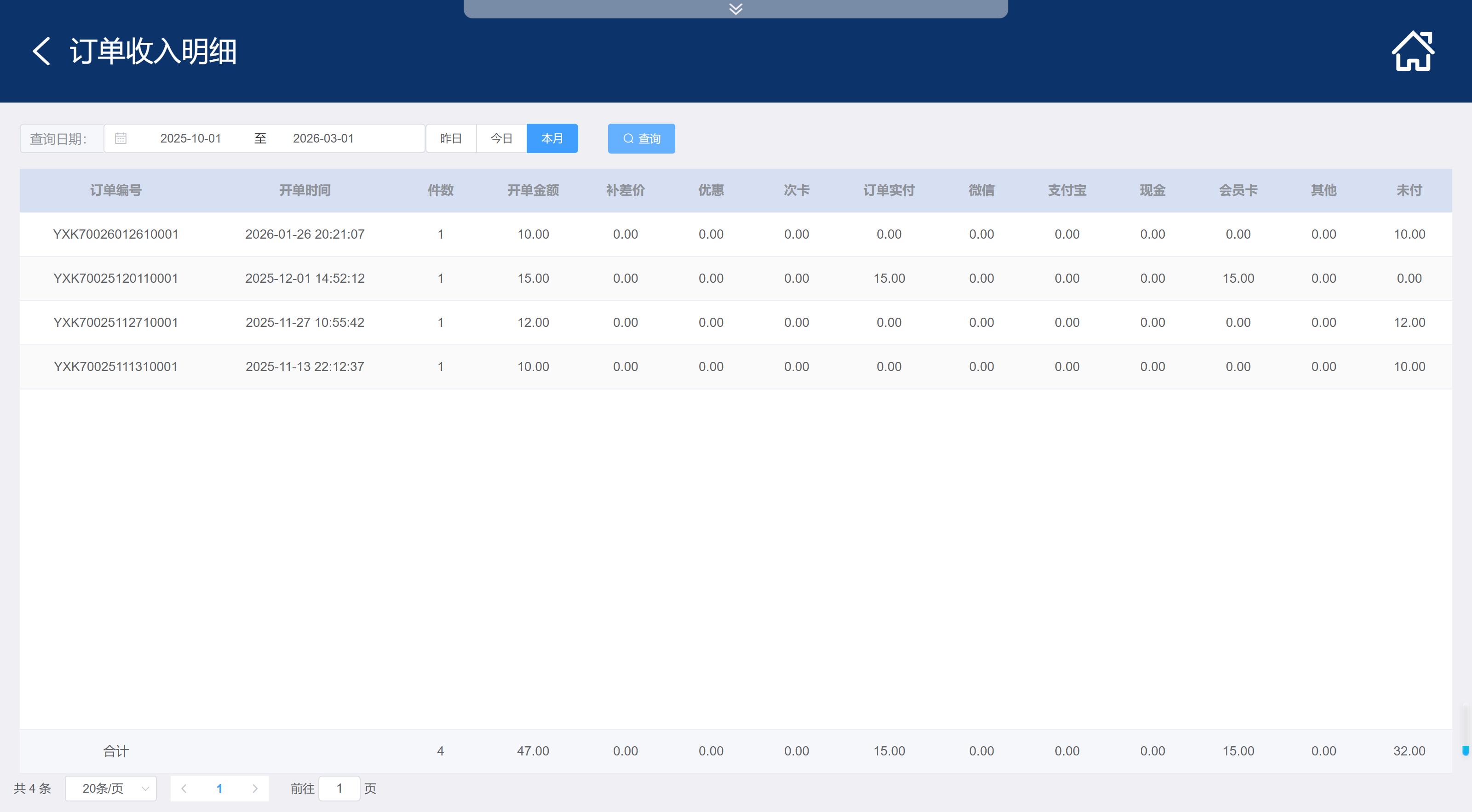Image resolution: width=1472 pixels, height=812 pixels.
Task: Click the 查询 search button
Action: 641,139
